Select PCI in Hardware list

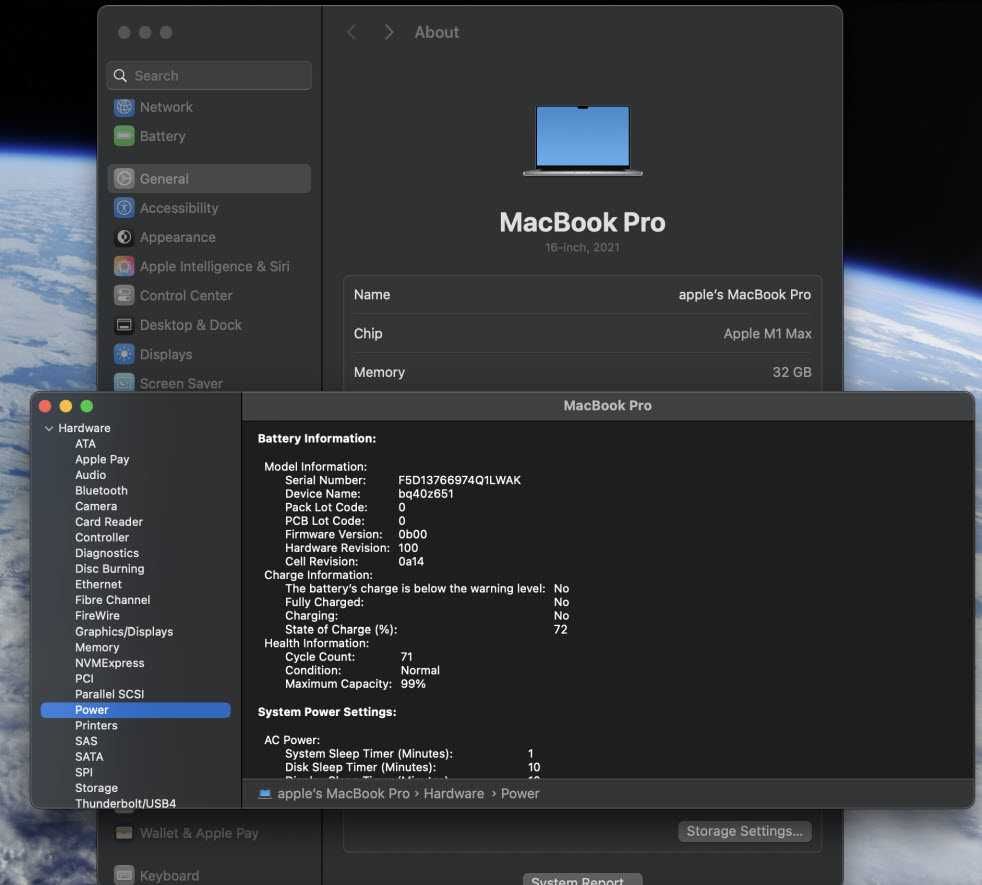pyautogui.click(x=84, y=678)
